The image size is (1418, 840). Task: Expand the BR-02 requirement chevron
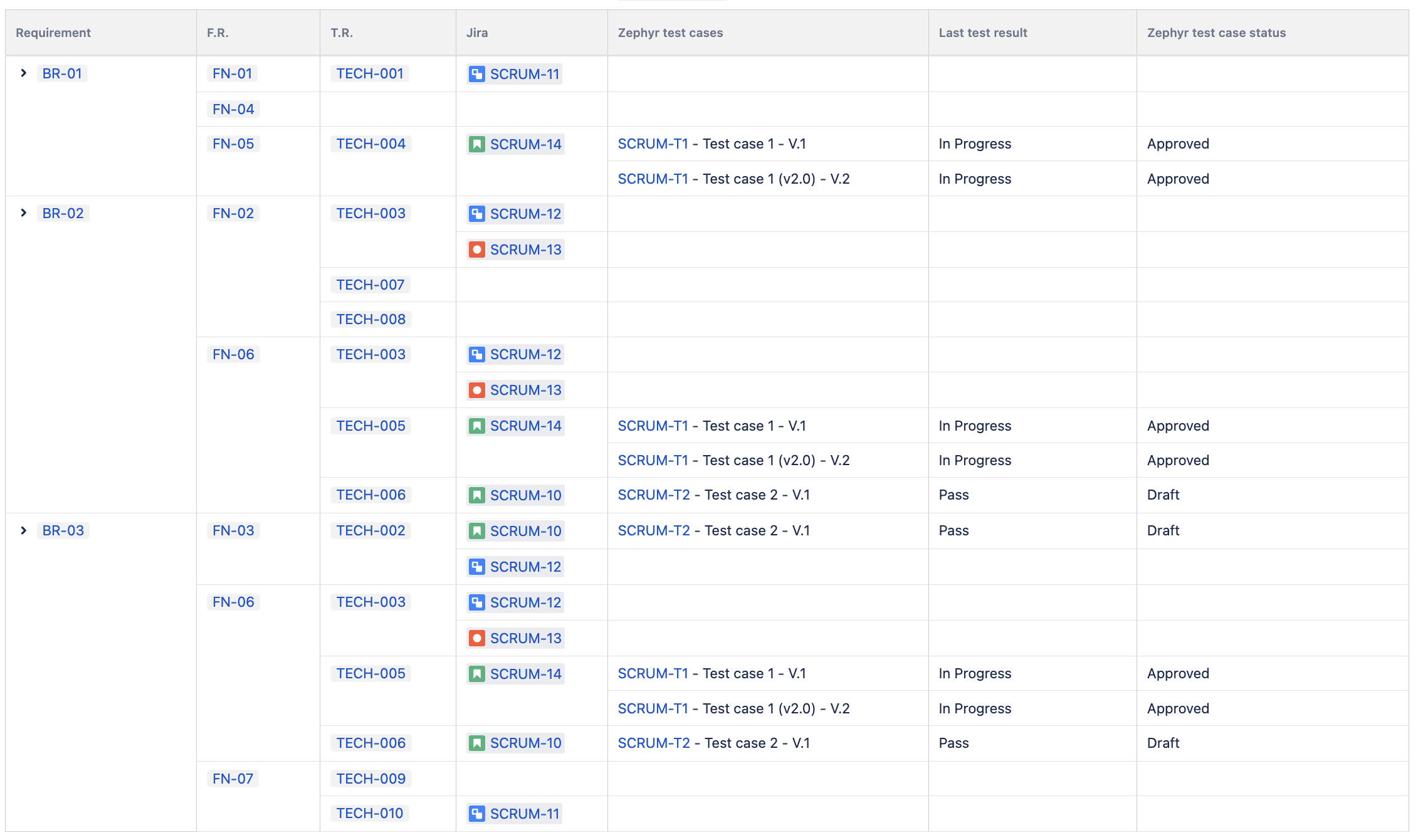point(24,213)
